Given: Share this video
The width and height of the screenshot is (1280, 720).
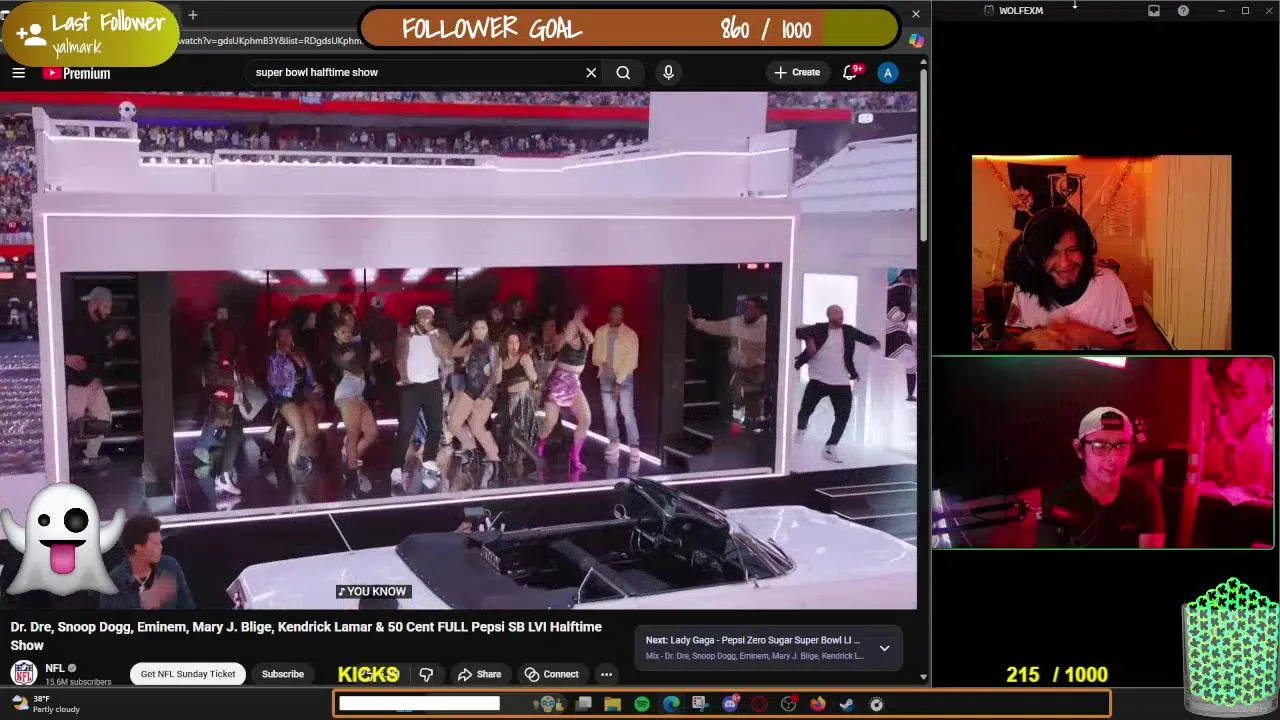Looking at the screenshot, I should pos(479,674).
